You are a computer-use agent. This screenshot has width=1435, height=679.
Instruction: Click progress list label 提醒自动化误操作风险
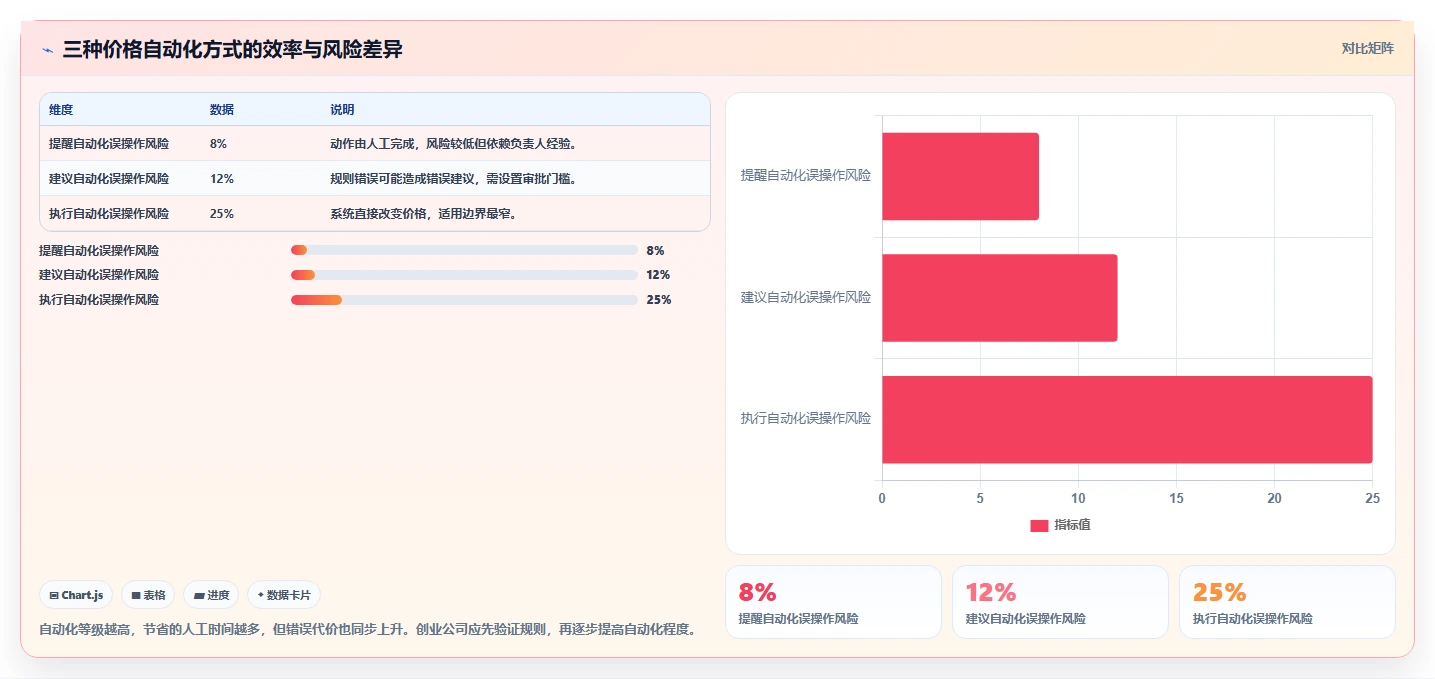(x=99, y=251)
